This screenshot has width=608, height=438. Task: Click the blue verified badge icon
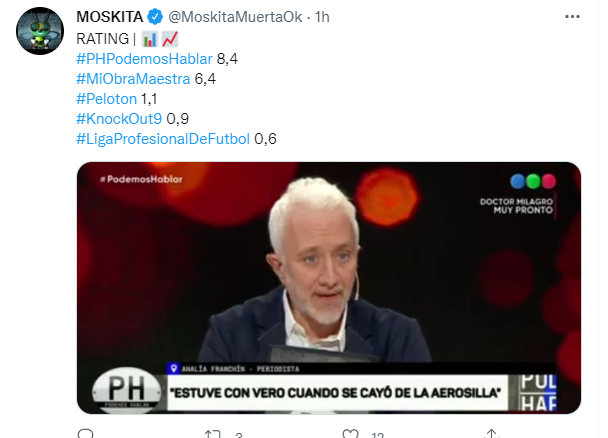[x=155, y=17]
